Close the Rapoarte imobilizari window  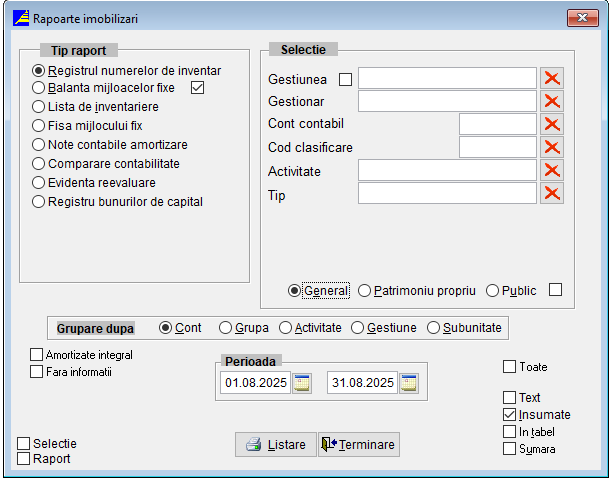tap(584, 18)
